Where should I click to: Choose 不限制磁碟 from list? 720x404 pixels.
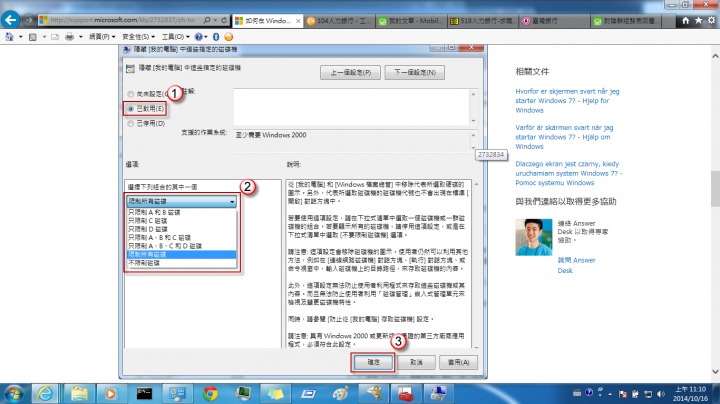(181, 263)
